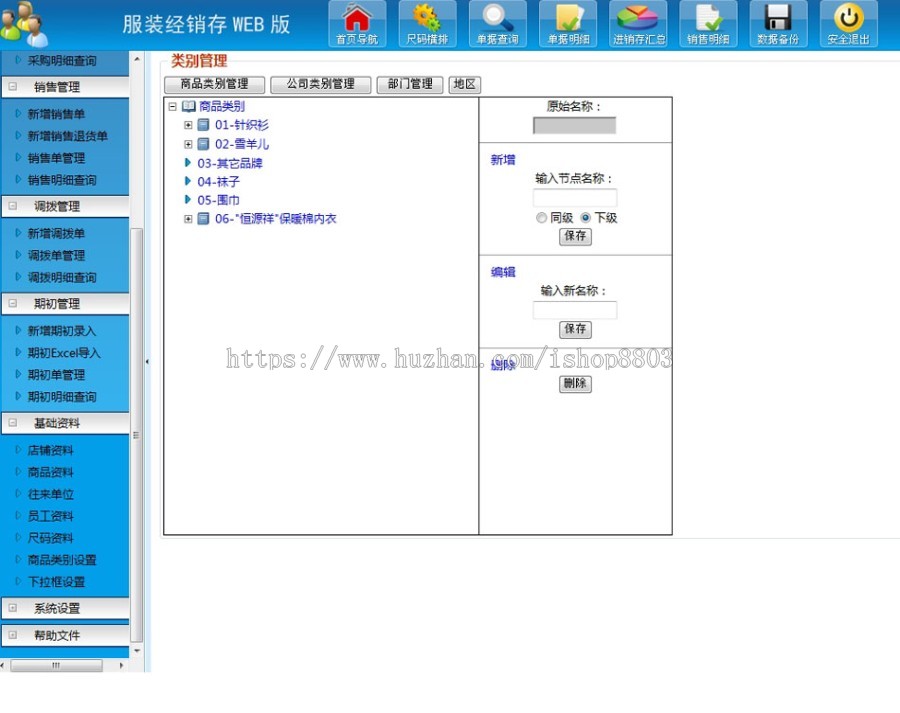Click the 输入节点名称 input field
This screenshot has width=900, height=713.
575,197
